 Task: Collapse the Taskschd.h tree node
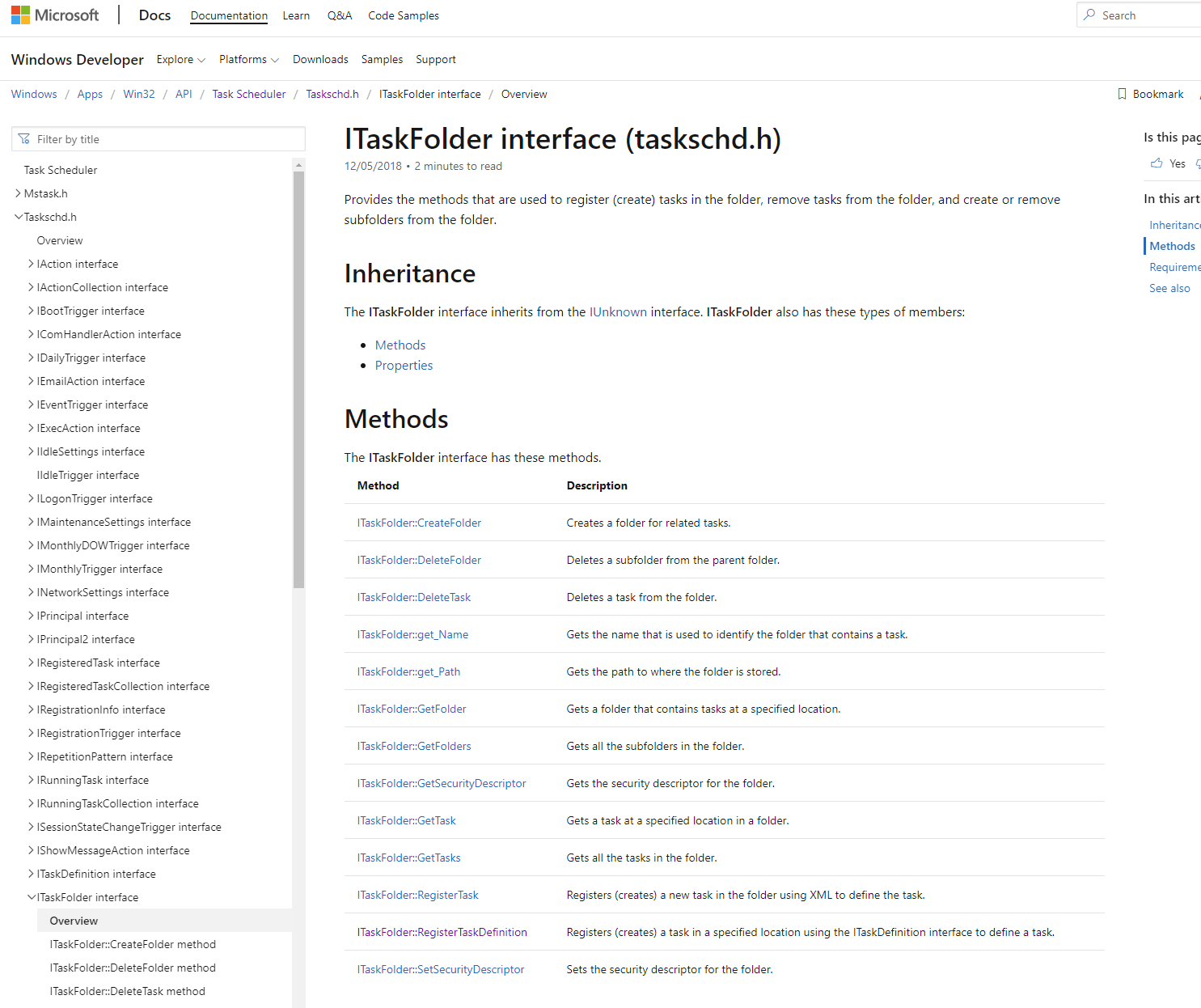pos(18,217)
